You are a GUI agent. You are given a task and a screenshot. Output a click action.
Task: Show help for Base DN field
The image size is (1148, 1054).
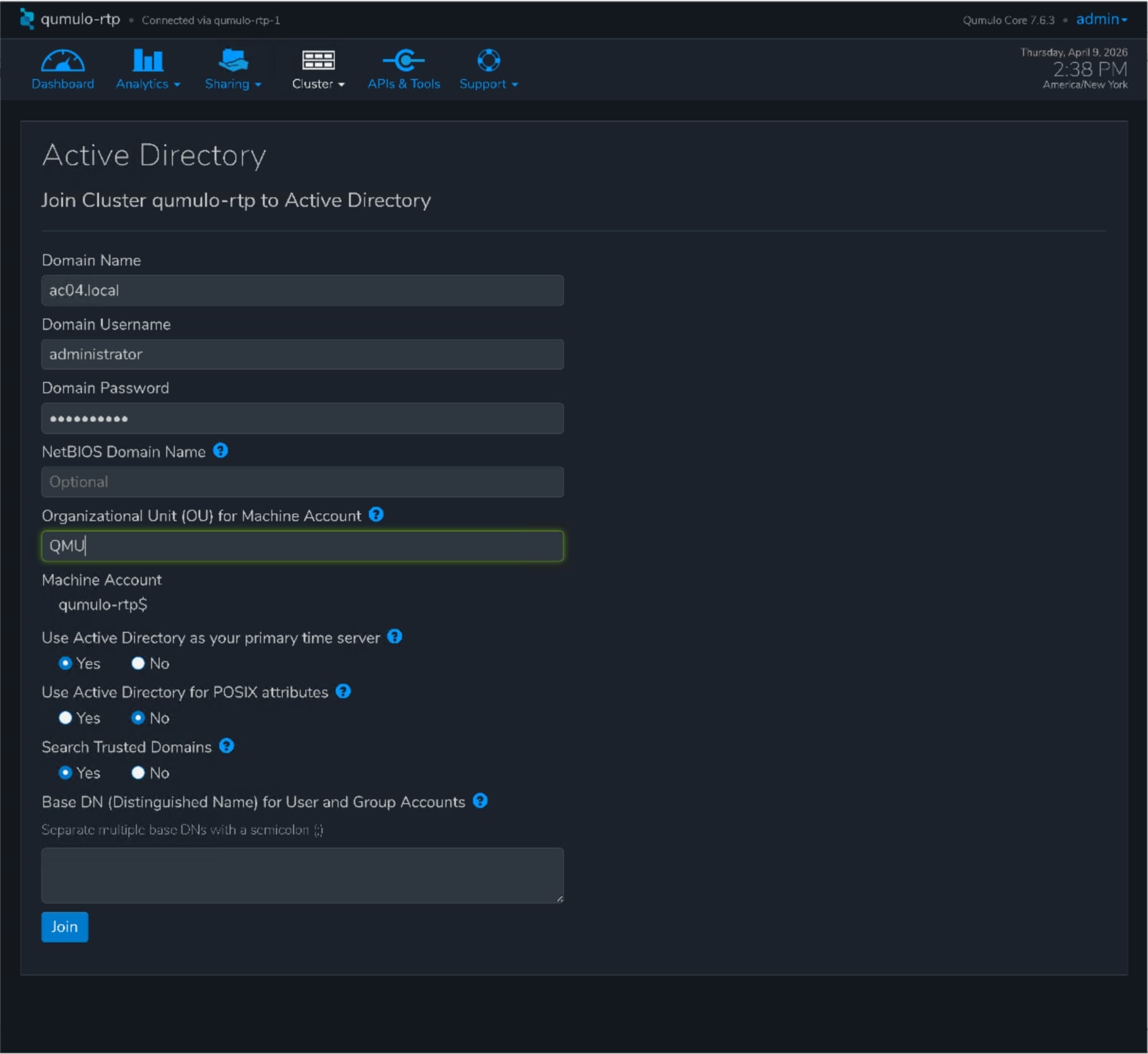[480, 800]
